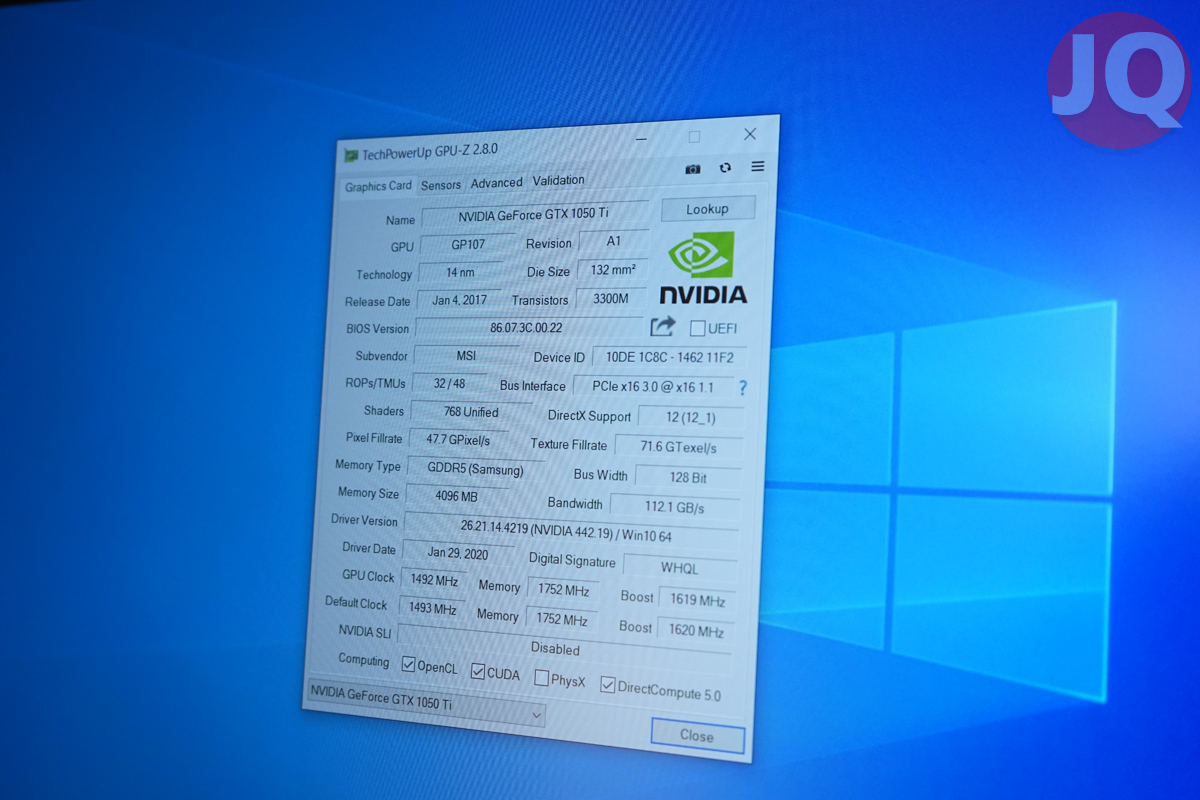This screenshot has width=1200, height=800.
Task: Toggle the UEFI checkbox
Action: pyautogui.click(x=697, y=328)
